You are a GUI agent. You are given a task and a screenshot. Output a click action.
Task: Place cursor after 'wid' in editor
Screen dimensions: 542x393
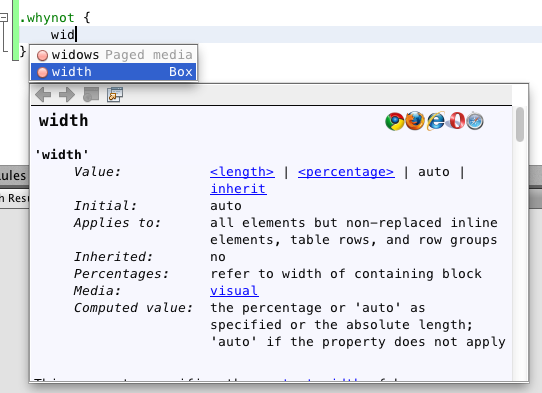click(x=76, y=35)
